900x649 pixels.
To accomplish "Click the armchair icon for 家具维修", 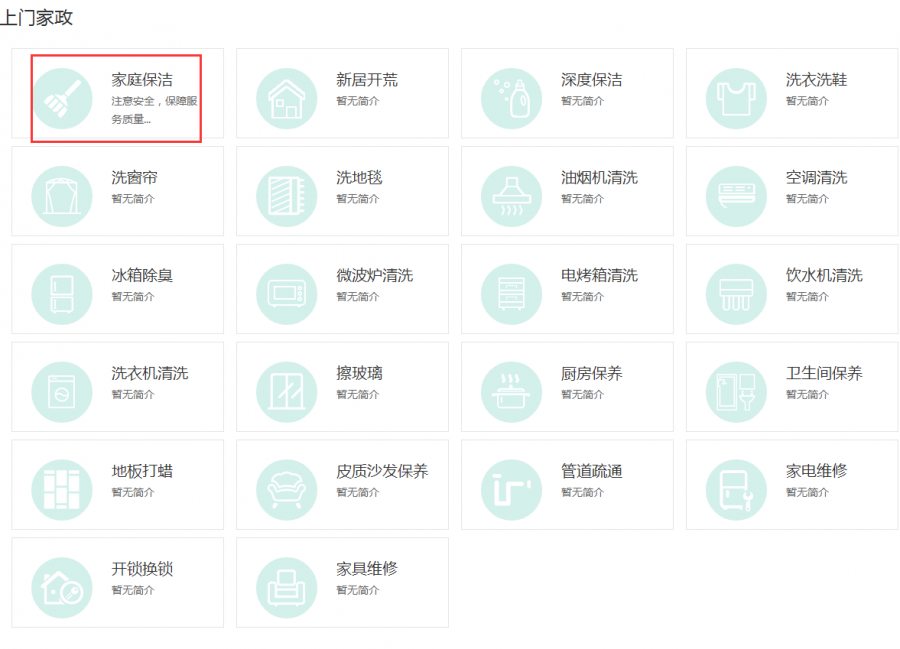I will [286, 588].
